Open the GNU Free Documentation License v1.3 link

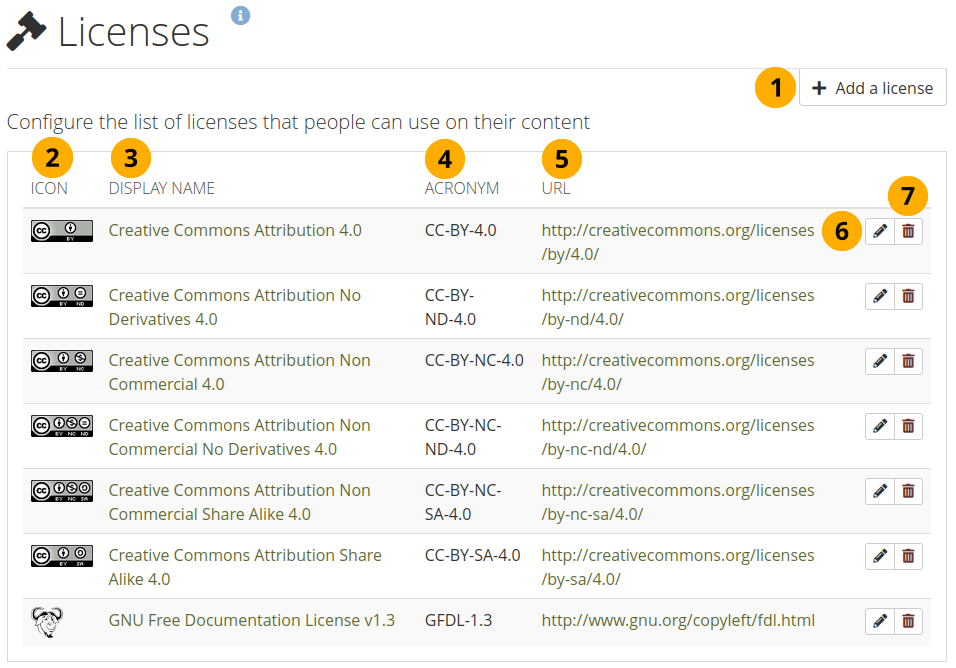click(251, 620)
